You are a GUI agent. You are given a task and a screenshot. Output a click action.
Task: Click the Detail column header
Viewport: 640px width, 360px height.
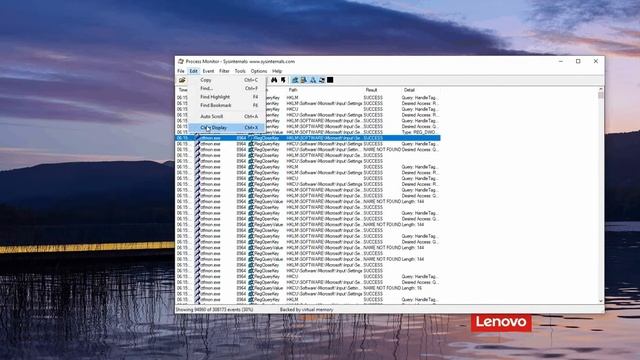(x=409, y=90)
